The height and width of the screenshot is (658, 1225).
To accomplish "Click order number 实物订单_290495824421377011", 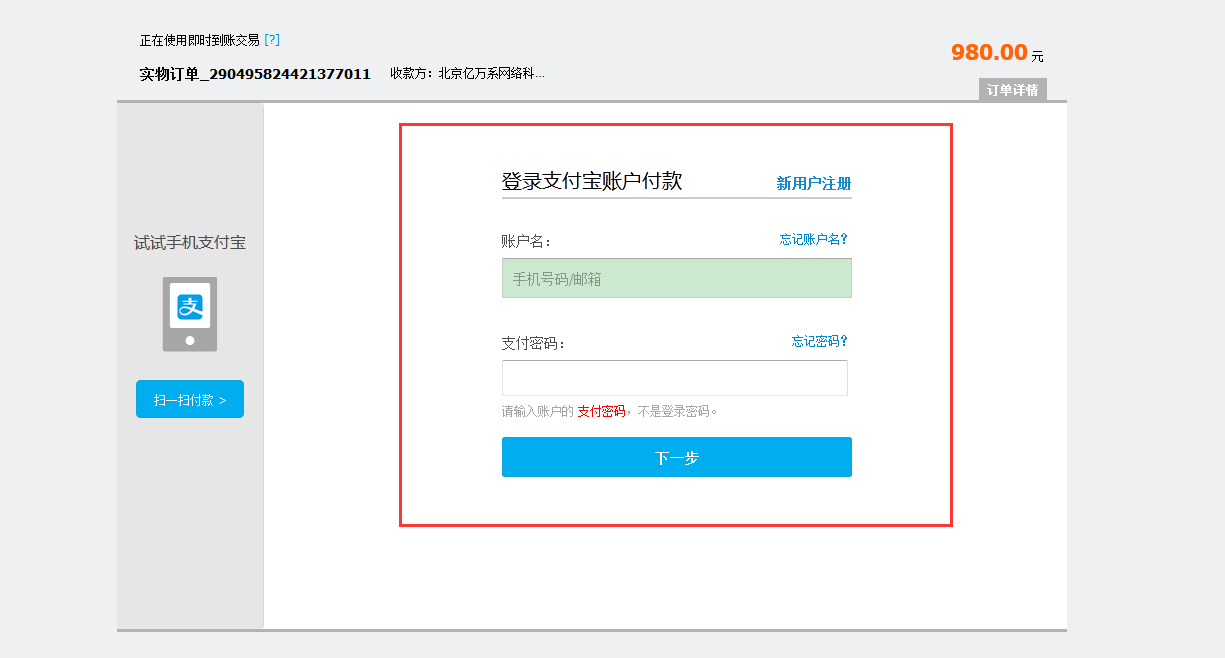I will [255, 74].
